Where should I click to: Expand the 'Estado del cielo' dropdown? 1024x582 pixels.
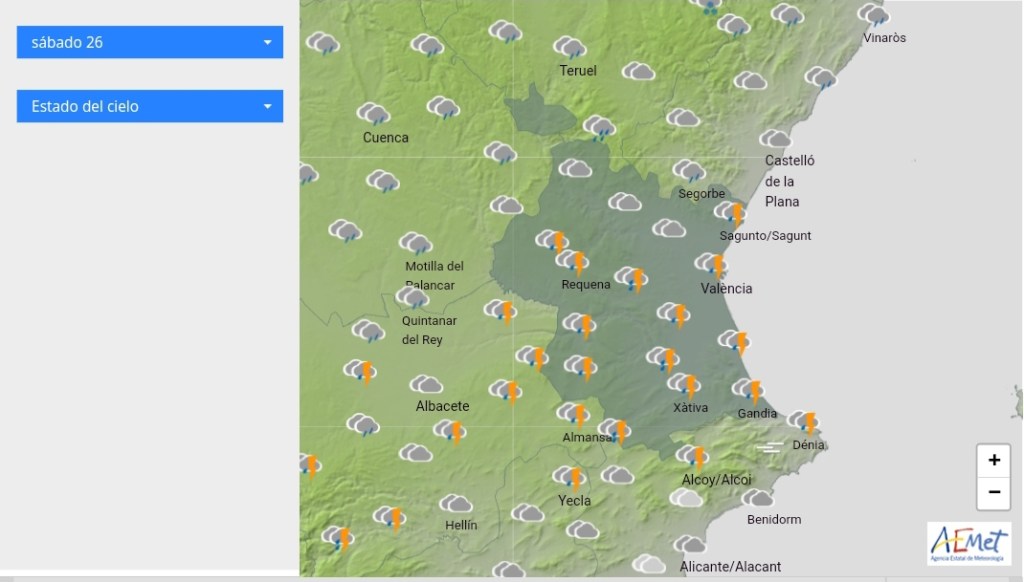(150, 106)
